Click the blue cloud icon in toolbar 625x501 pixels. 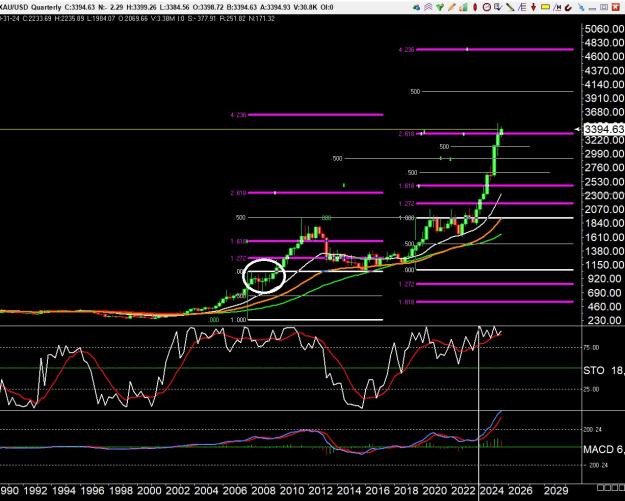[x=417, y=7]
